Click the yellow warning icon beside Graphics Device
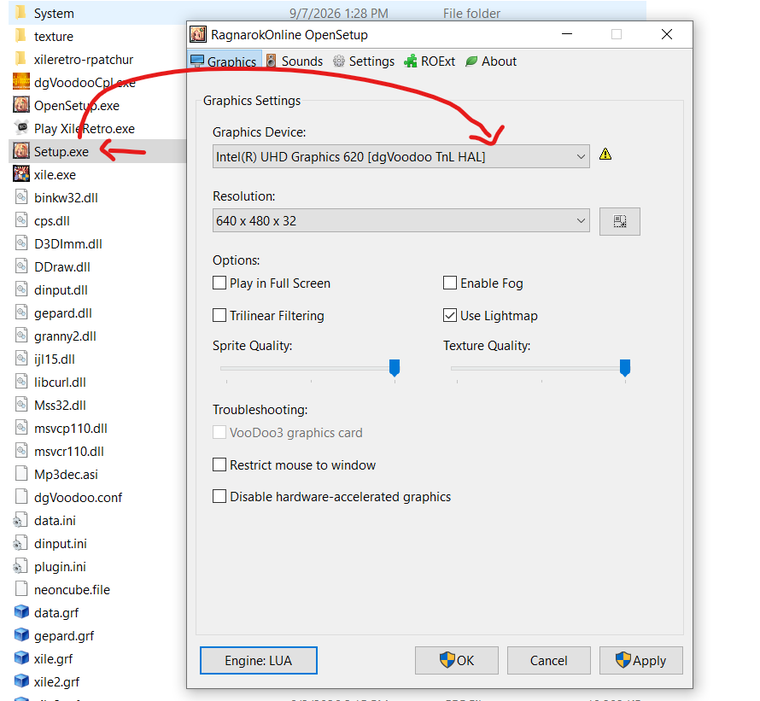The height and width of the screenshot is (701, 760). (605, 155)
